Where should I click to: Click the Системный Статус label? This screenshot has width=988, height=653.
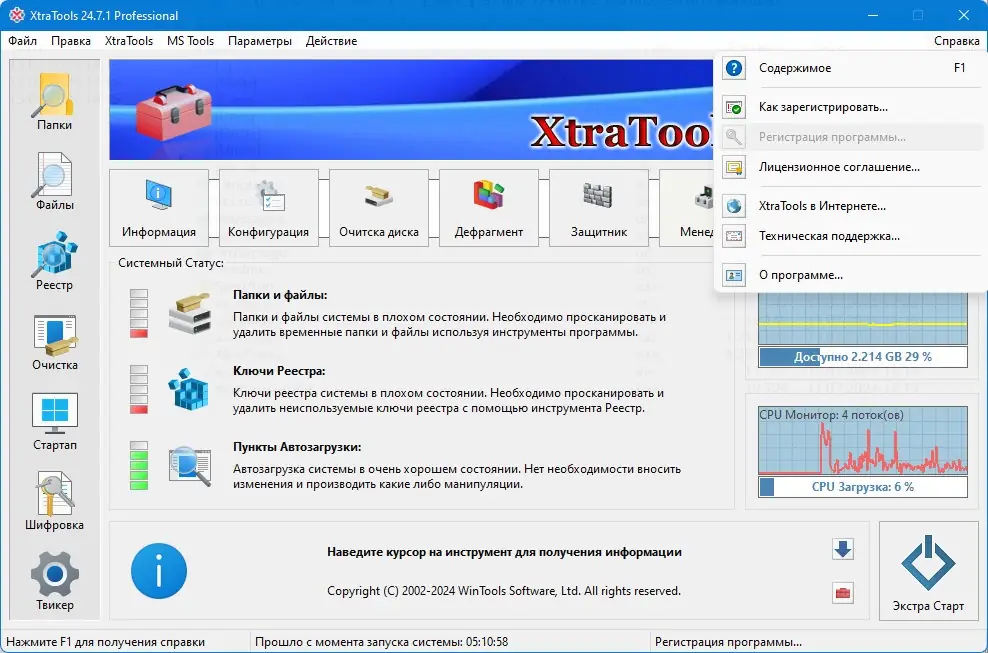(171, 263)
